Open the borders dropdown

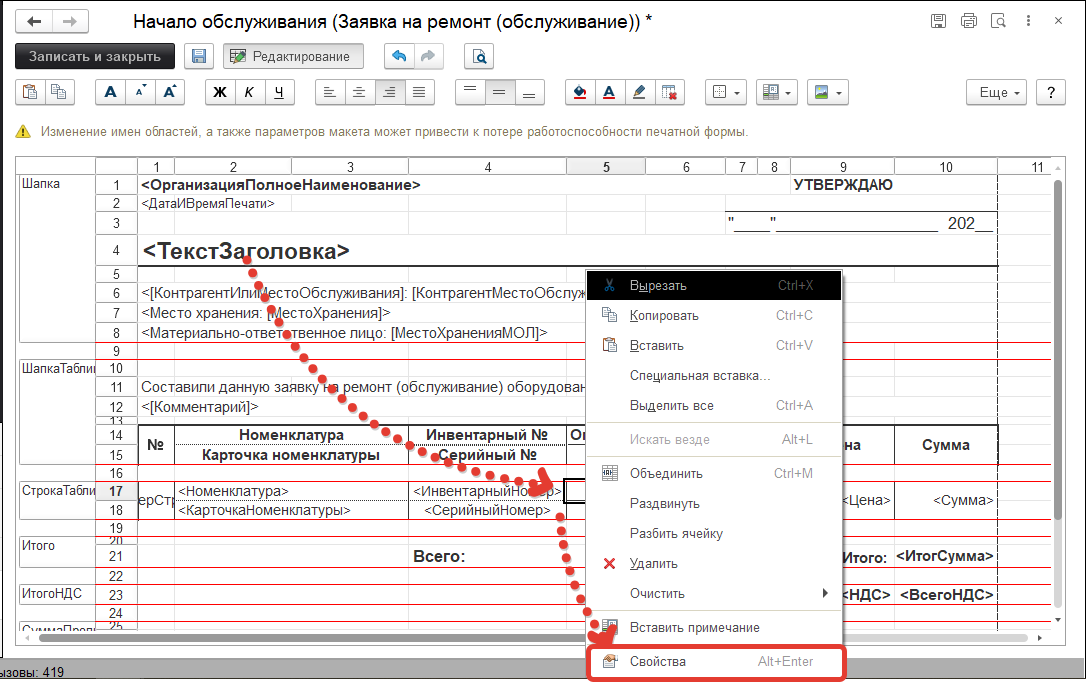tap(726, 92)
